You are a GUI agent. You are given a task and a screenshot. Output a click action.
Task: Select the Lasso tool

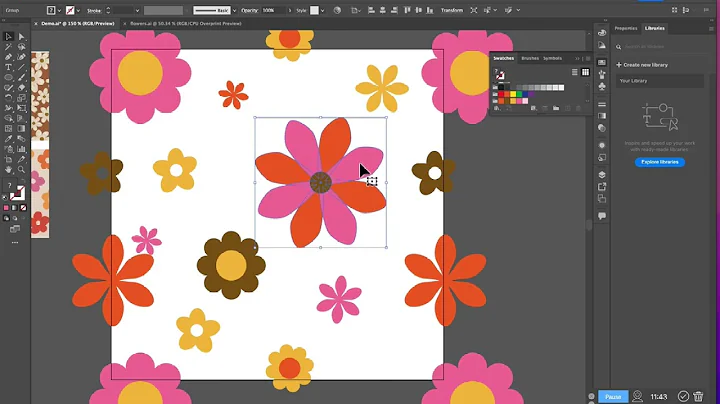coord(22,47)
